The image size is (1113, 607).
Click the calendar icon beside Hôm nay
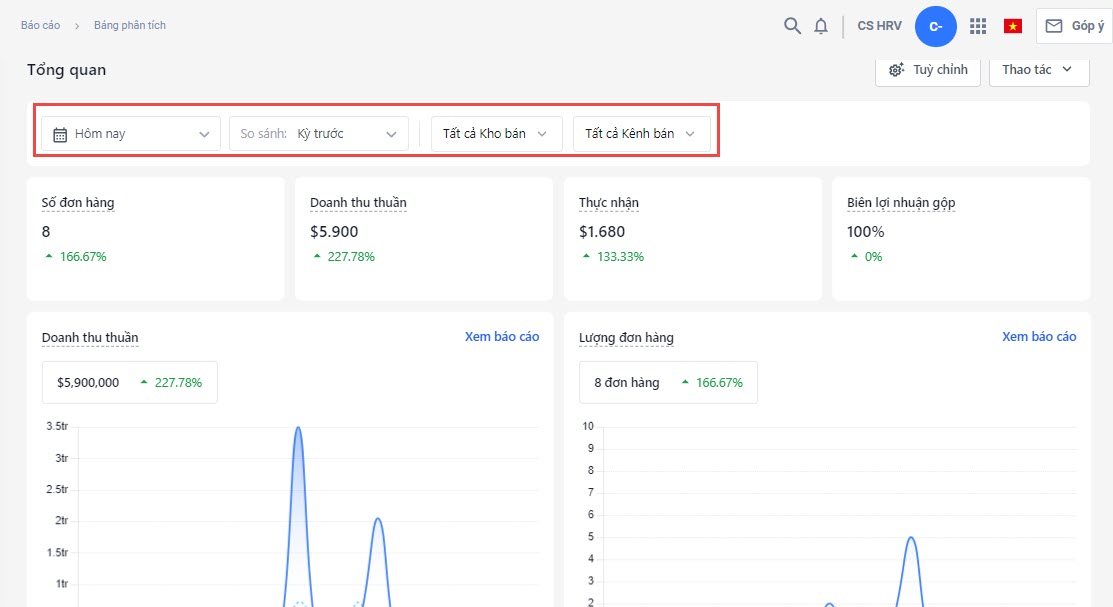(x=60, y=134)
